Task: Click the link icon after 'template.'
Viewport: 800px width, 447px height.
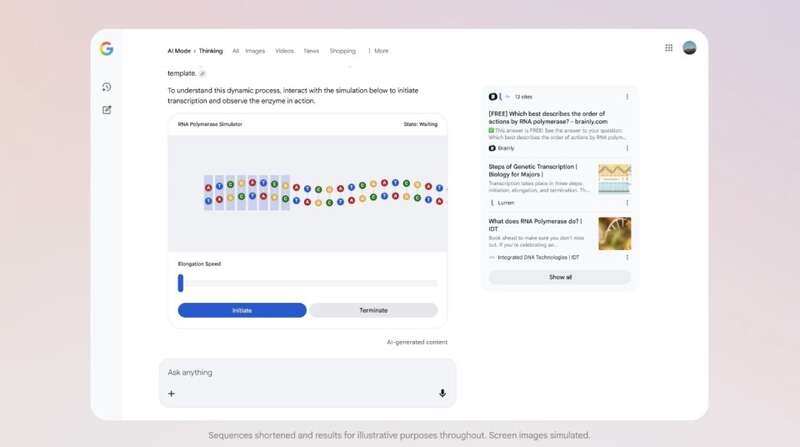Action: [x=202, y=73]
